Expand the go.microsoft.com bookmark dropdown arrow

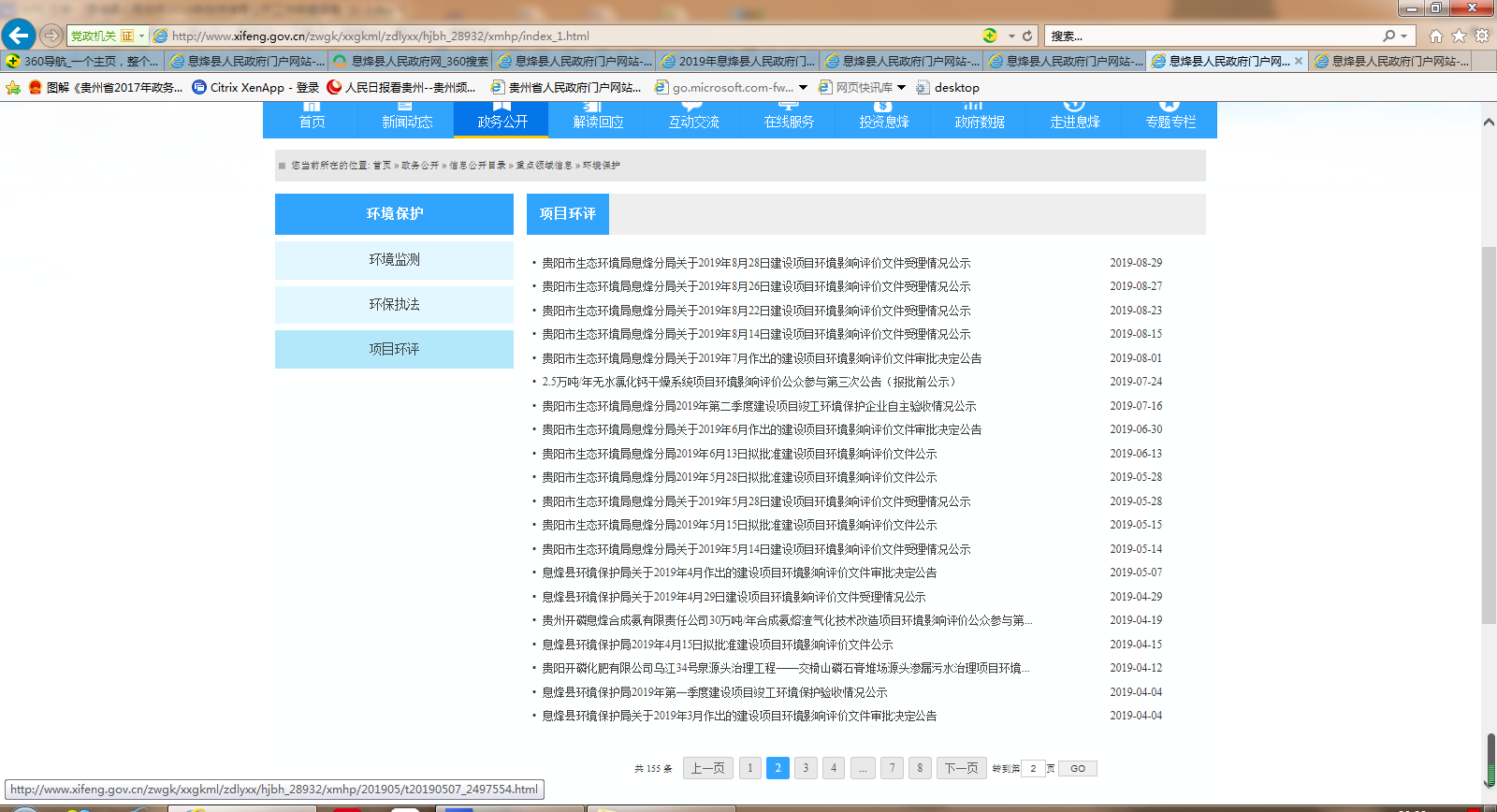tap(803, 87)
